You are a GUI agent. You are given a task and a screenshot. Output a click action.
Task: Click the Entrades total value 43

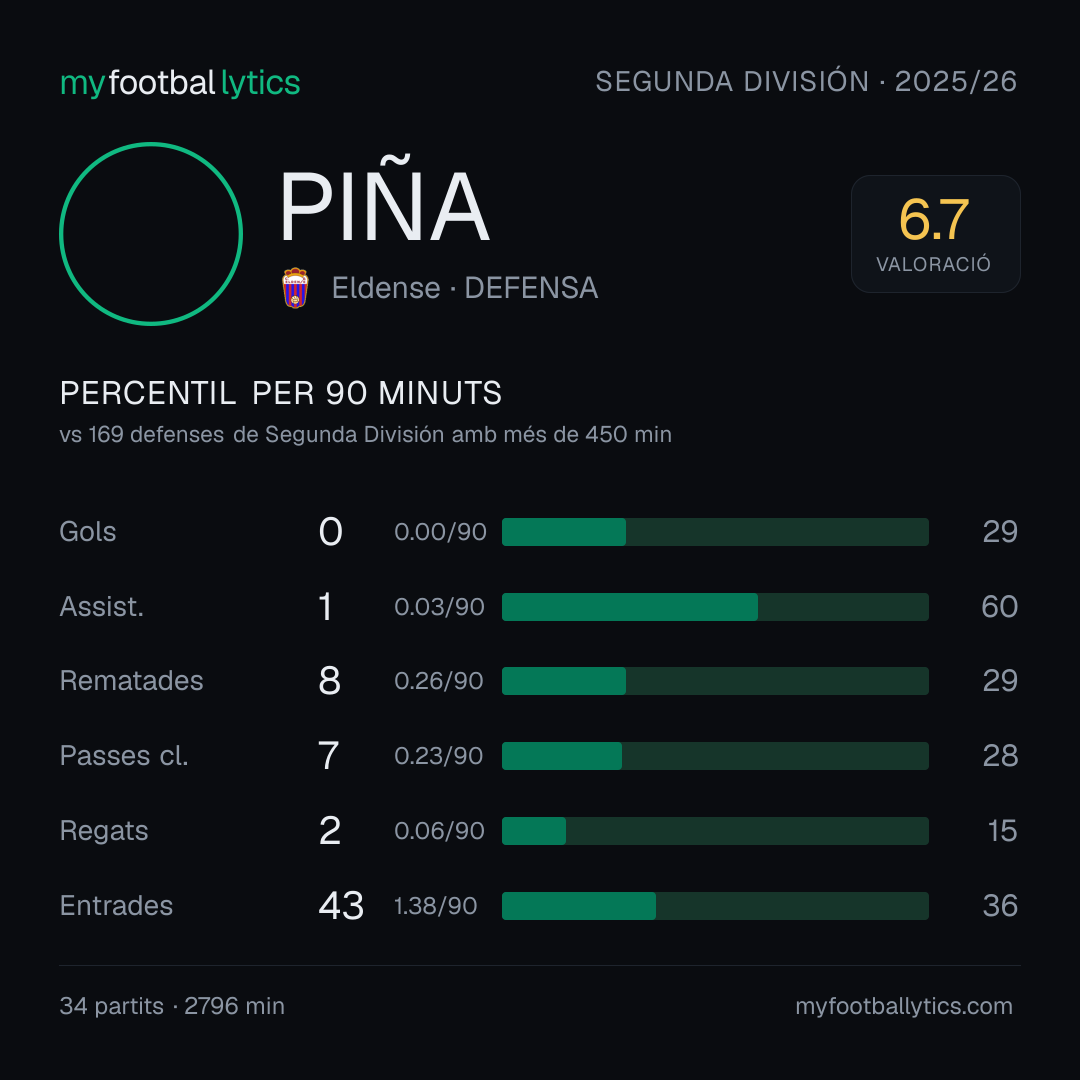point(341,906)
